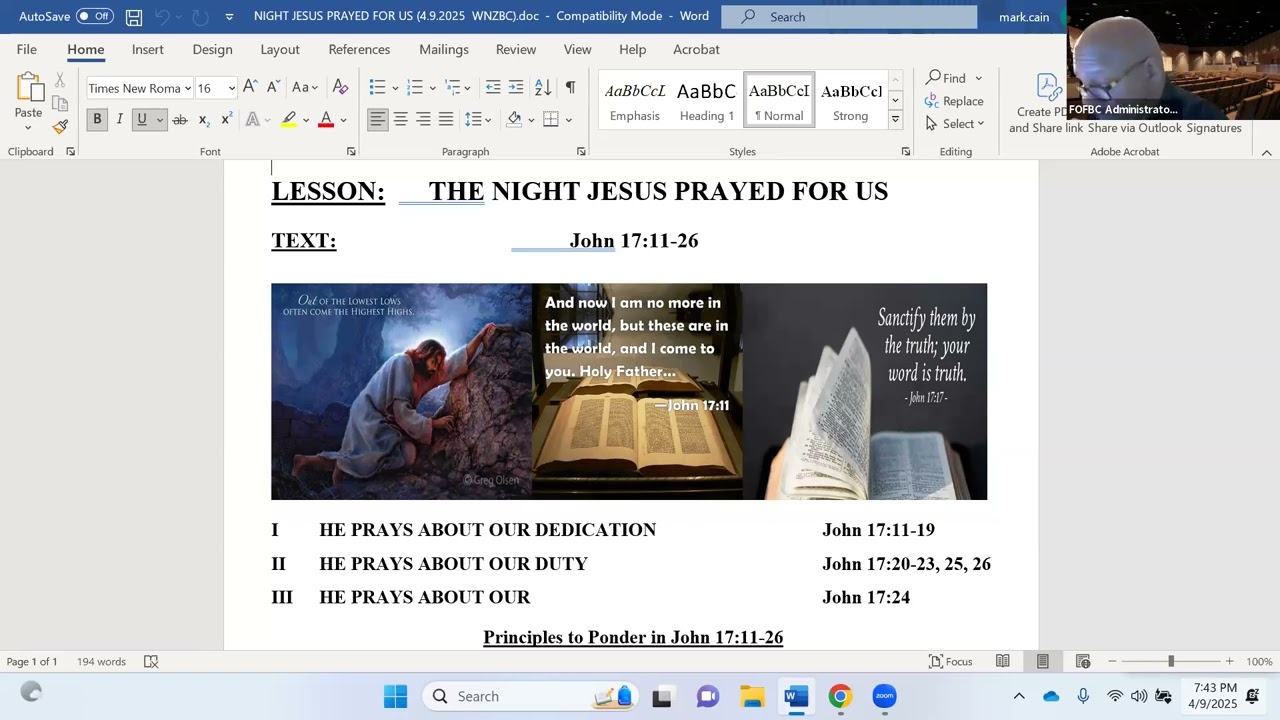Click the Paste clipboard icon

click(28, 88)
